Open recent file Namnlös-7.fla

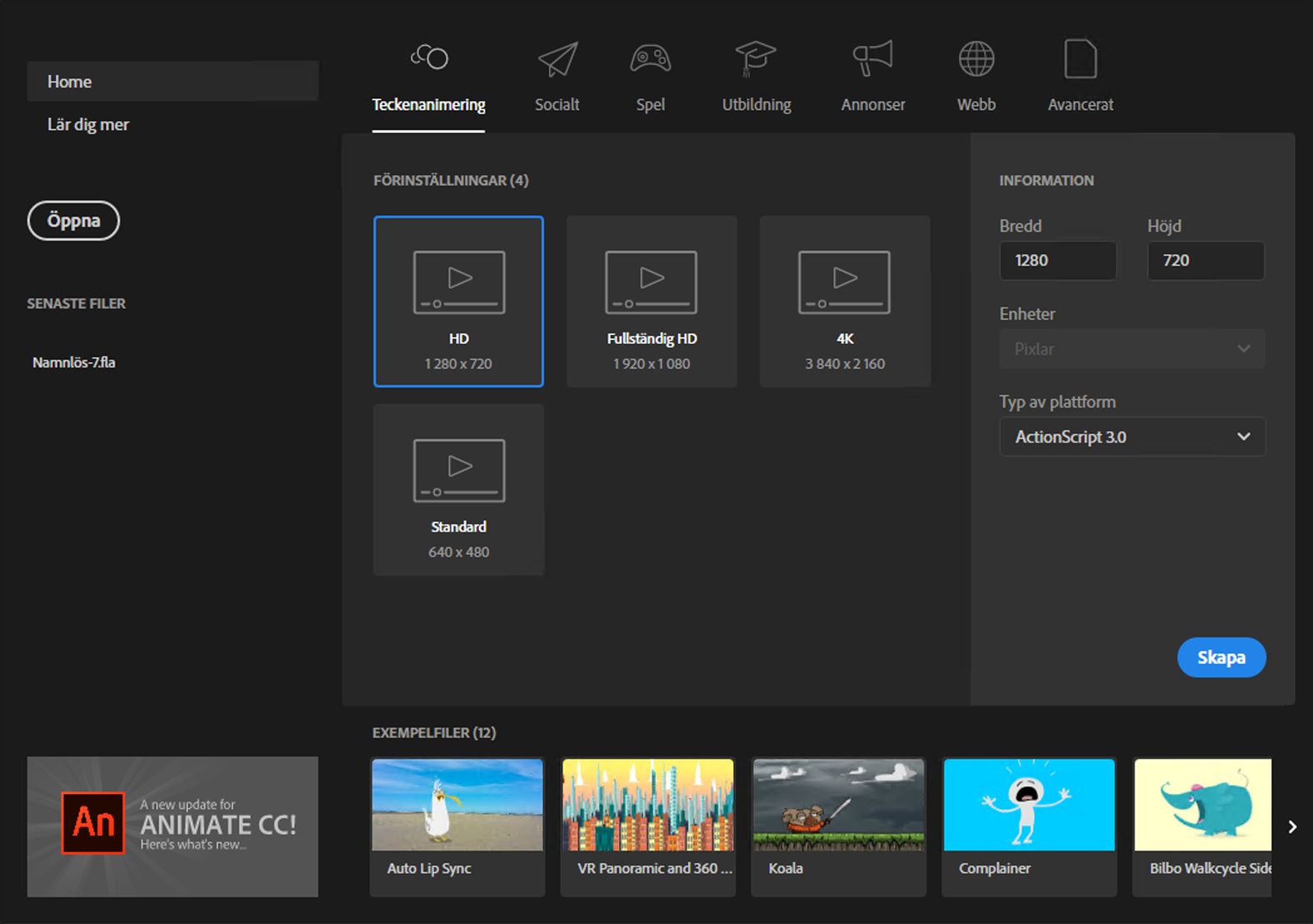[x=74, y=362]
